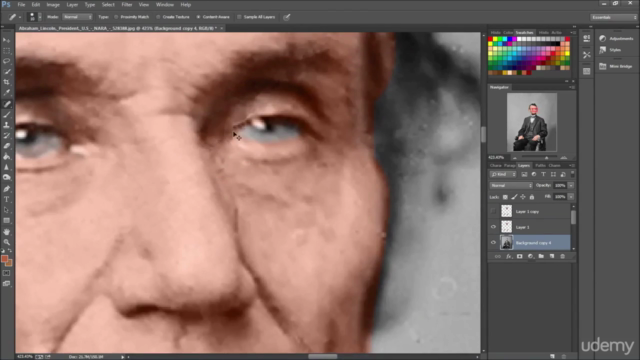Screen dimensions: 640x360
Task: Open the Layer menu
Action: coord(72,4)
